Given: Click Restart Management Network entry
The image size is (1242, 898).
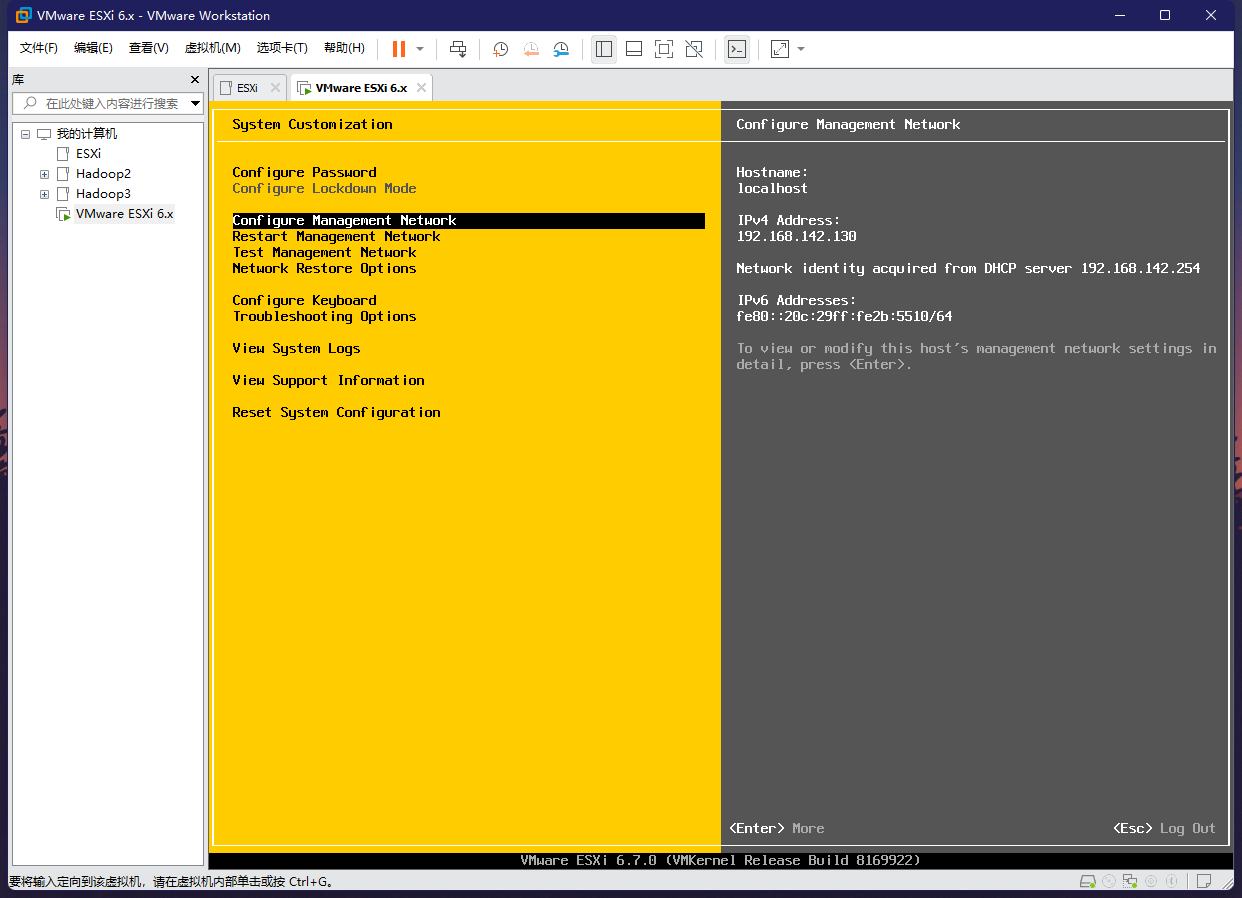Looking at the screenshot, I should (x=336, y=236).
